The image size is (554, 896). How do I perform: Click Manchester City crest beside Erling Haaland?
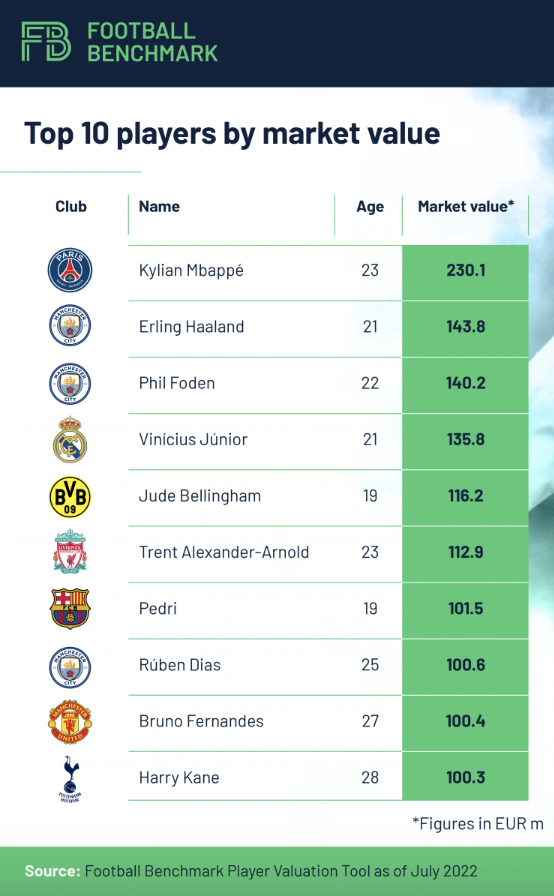coord(70,326)
